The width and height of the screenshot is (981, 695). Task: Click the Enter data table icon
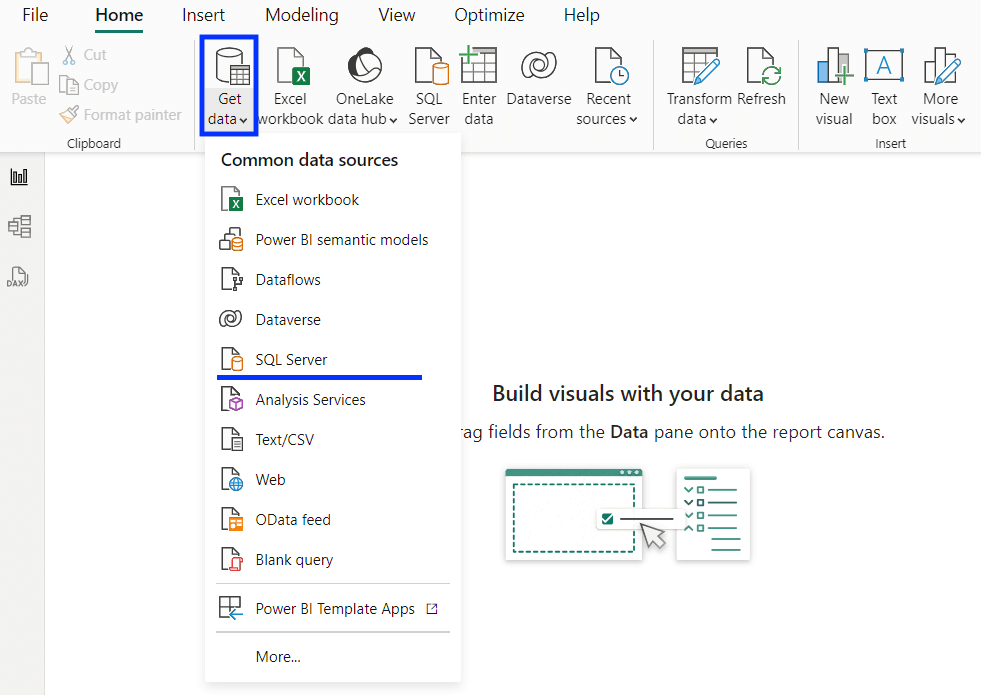point(479,64)
